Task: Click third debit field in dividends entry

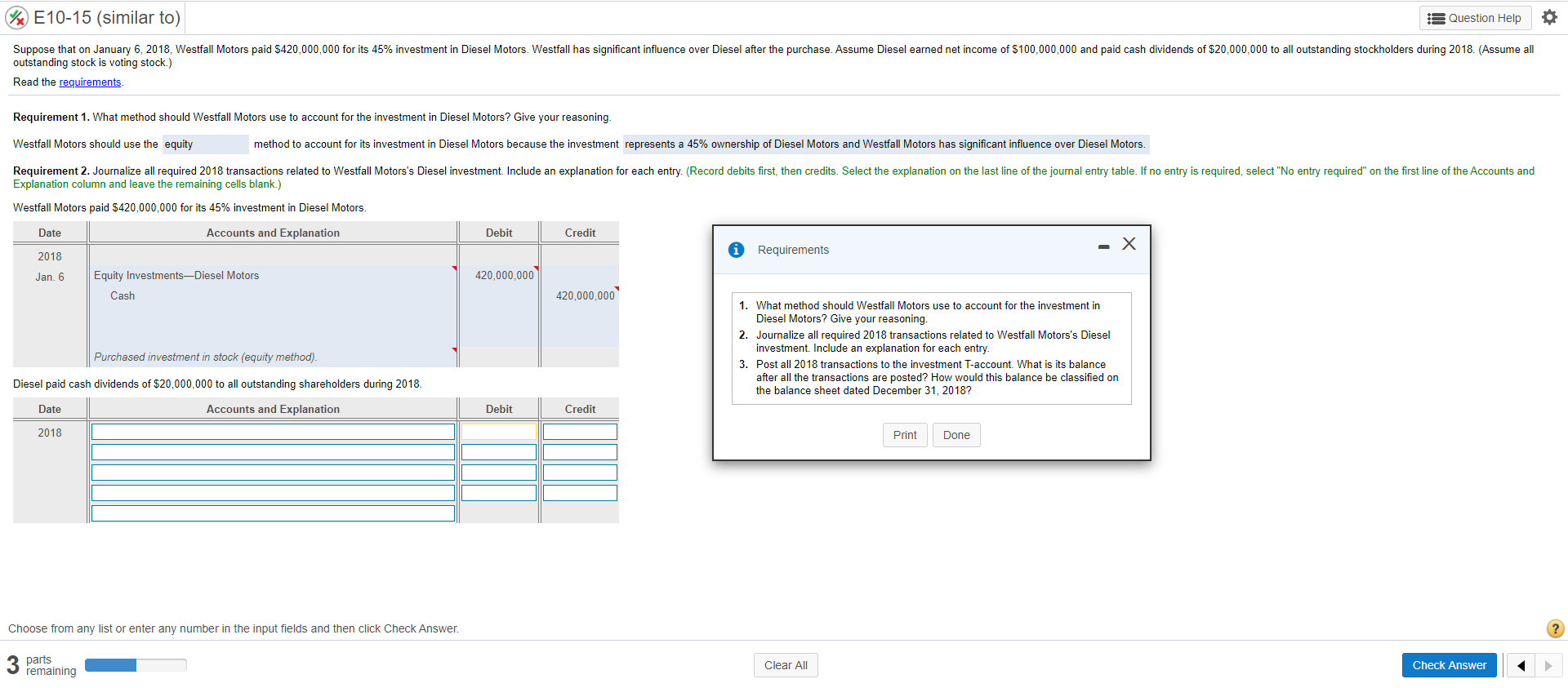Action: click(499, 473)
